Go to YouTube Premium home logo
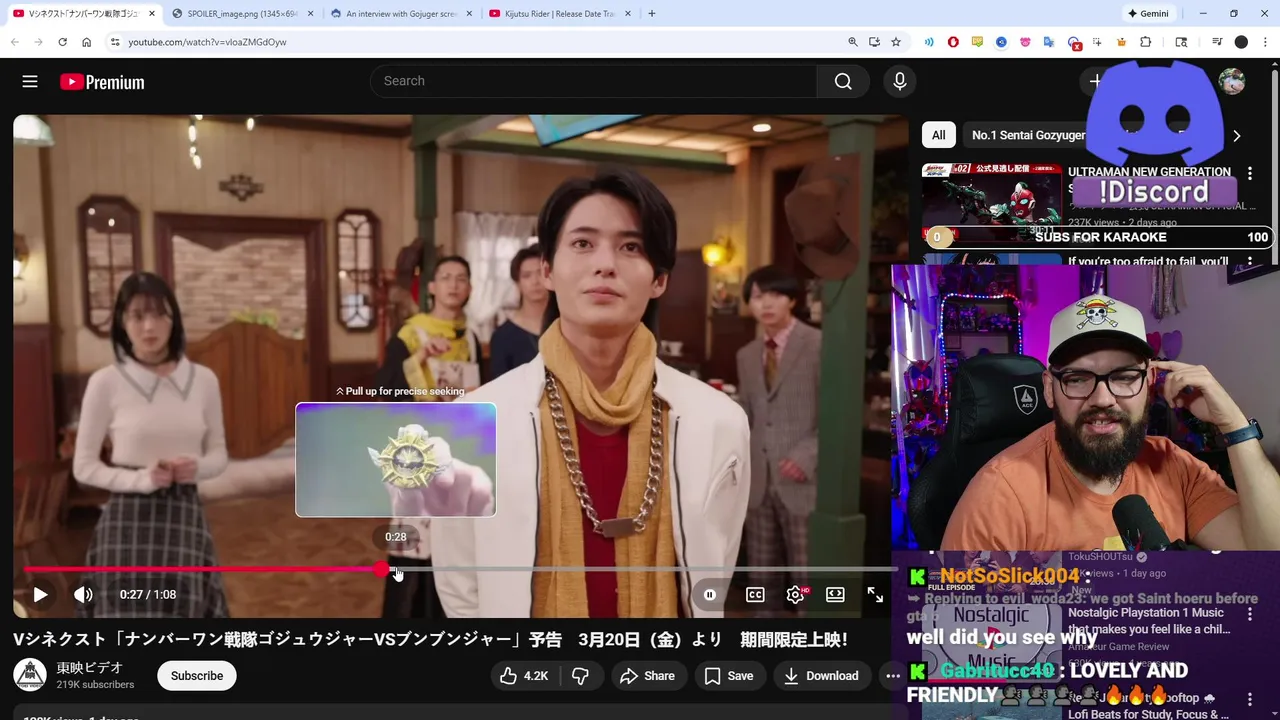This screenshot has width=1280, height=720. (x=102, y=82)
